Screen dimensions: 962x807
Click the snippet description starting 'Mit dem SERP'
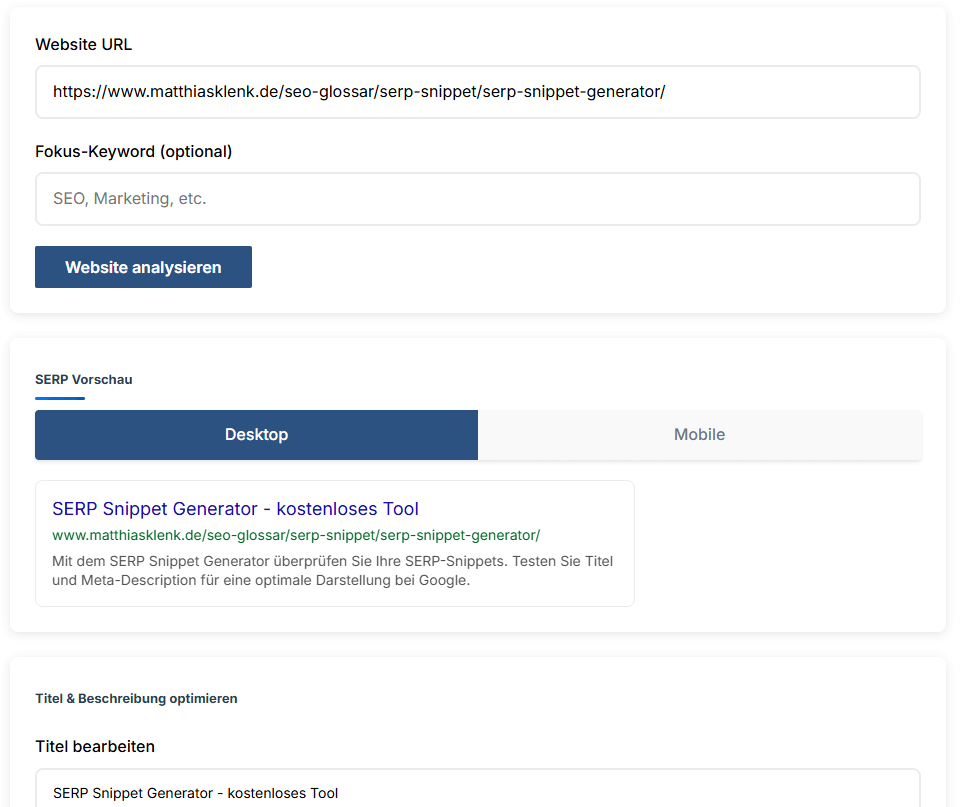click(333, 571)
